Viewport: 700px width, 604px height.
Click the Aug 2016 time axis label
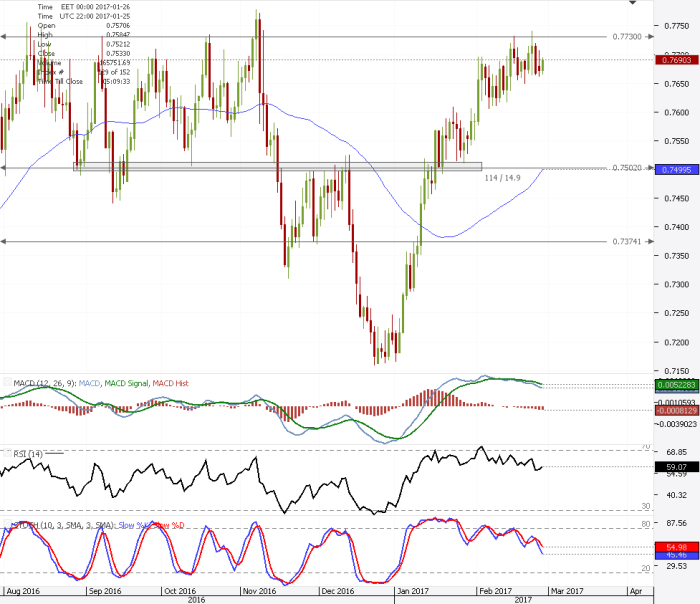point(23,591)
